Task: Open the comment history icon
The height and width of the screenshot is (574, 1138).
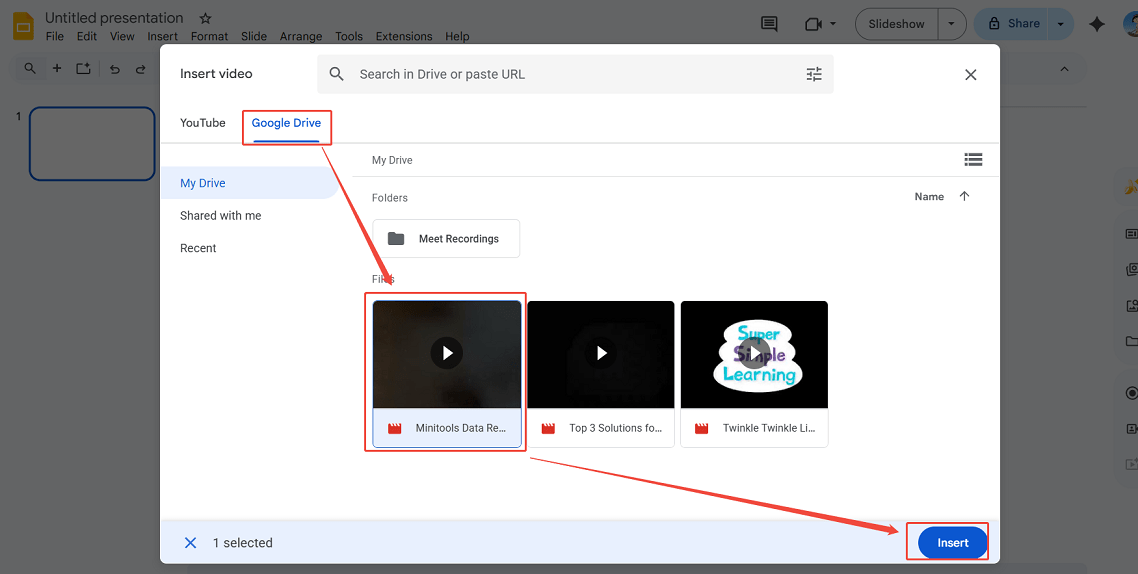Action: point(769,24)
